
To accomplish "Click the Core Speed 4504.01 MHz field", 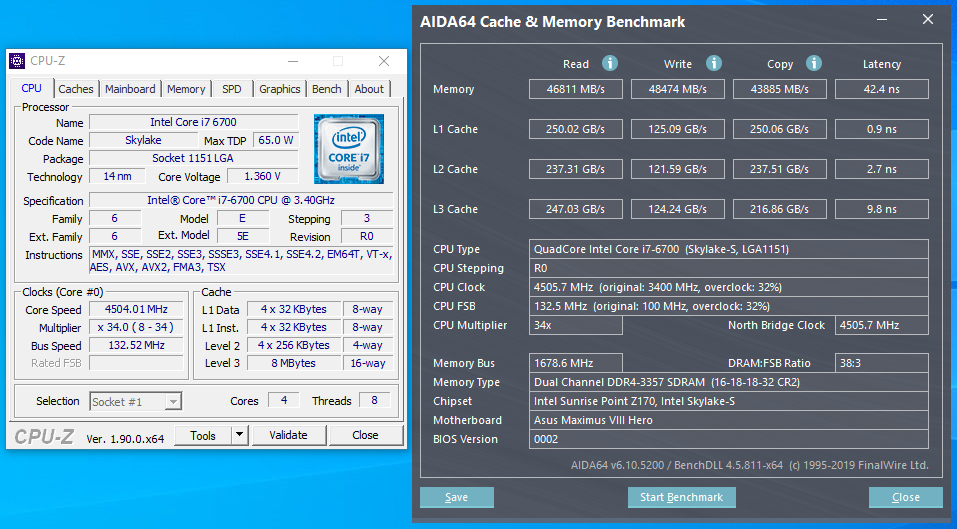I will 136,309.
